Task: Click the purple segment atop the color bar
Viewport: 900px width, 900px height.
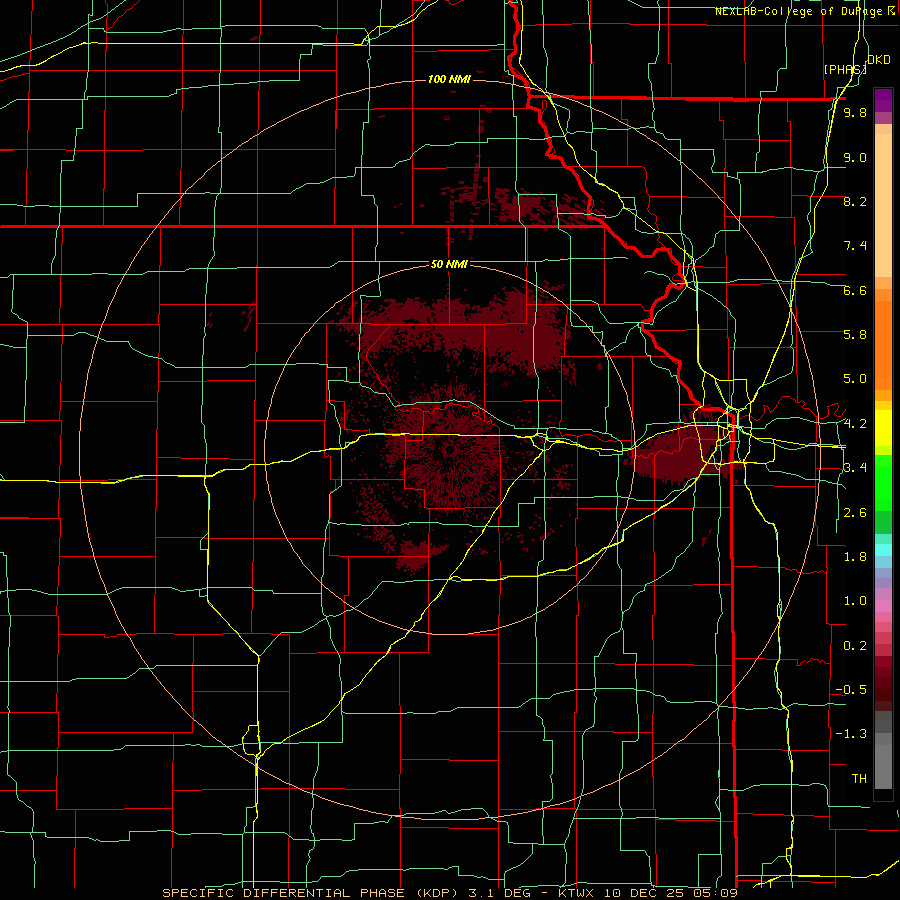Action: click(883, 100)
